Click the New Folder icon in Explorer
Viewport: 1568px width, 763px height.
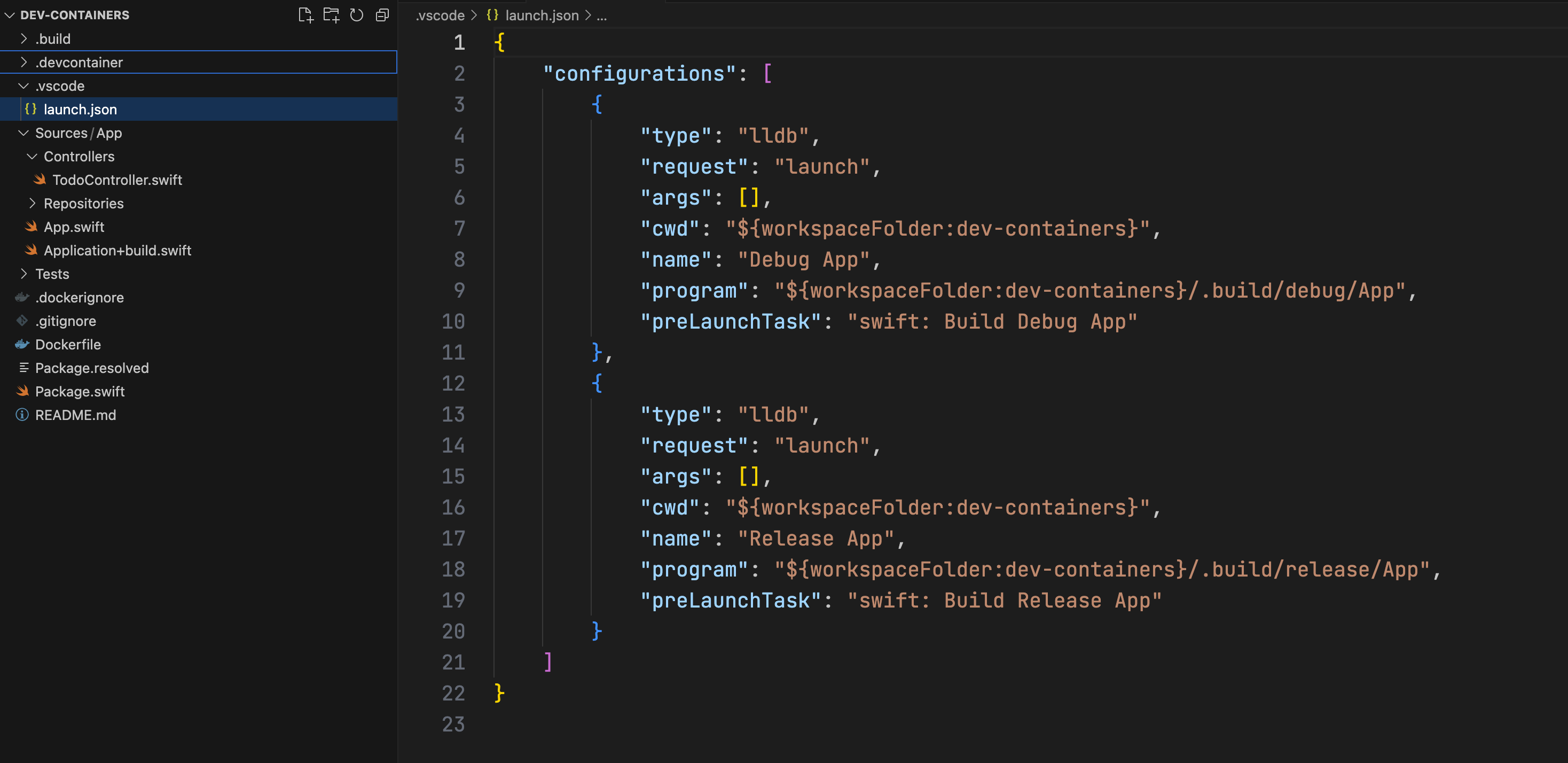coord(332,15)
